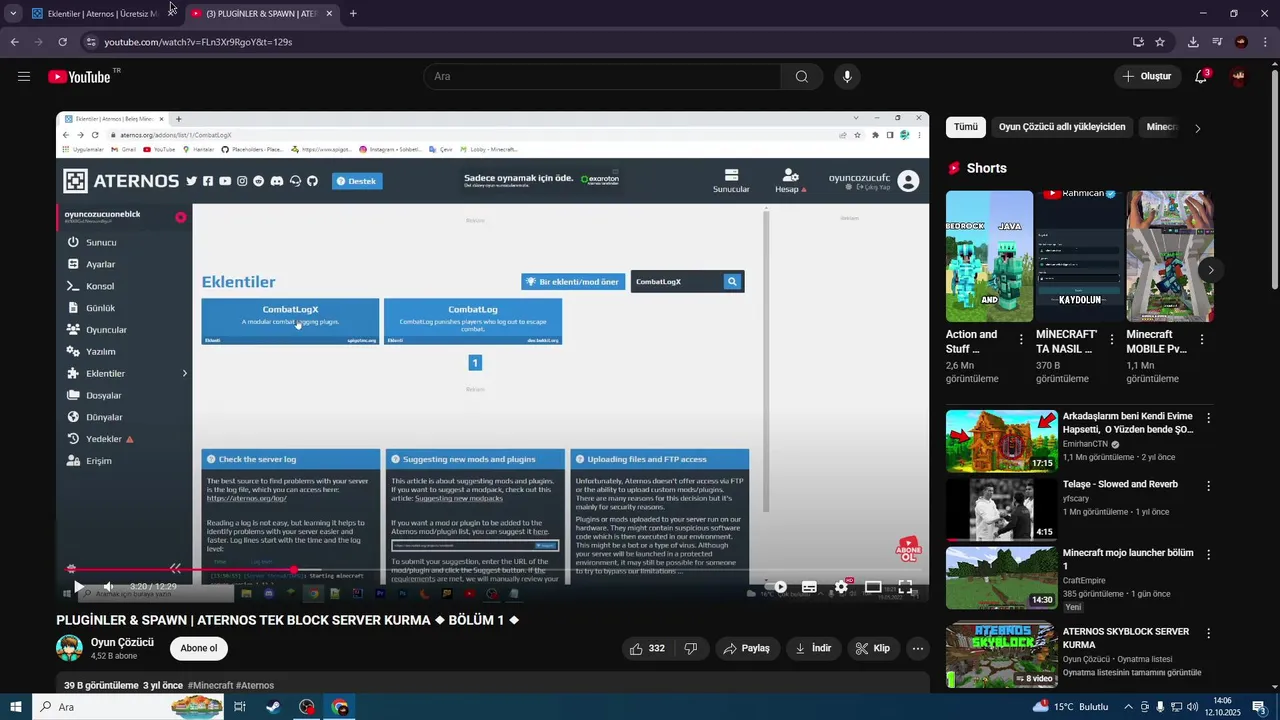This screenshot has width=1280, height=720.
Task: Open the MİNECRAFT'TA NASIL short
Action: [x=1080, y=256]
